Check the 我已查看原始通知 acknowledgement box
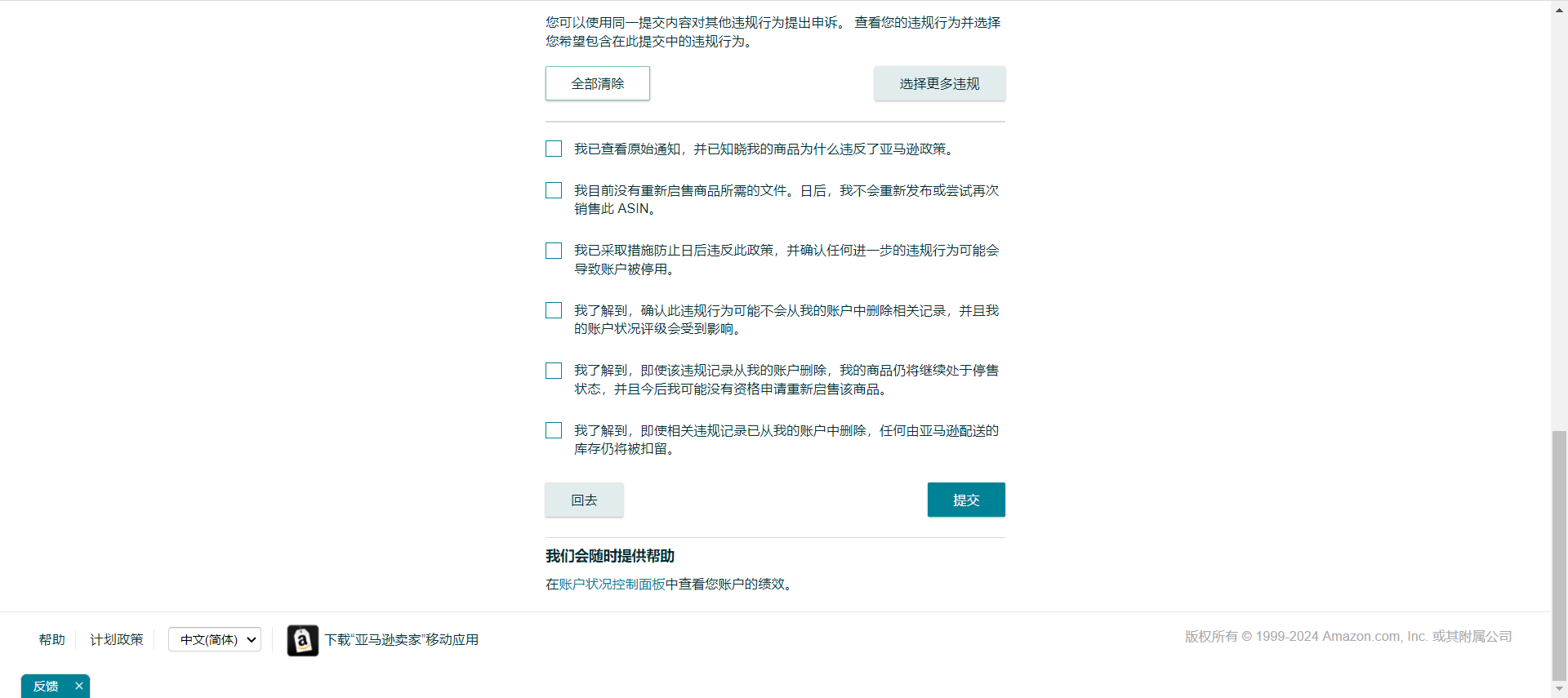 [x=554, y=149]
